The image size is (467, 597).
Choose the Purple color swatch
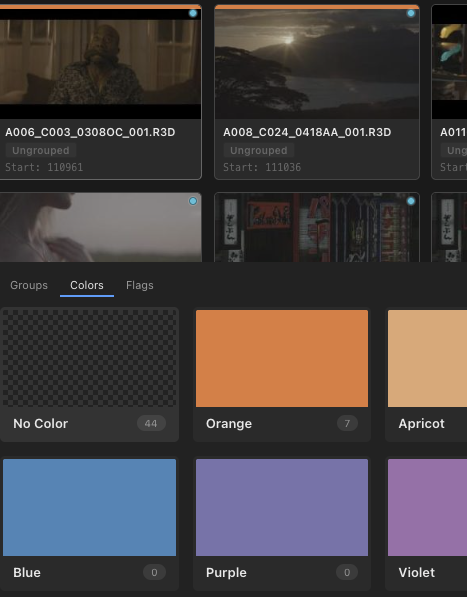pyautogui.click(x=282, y=507)
